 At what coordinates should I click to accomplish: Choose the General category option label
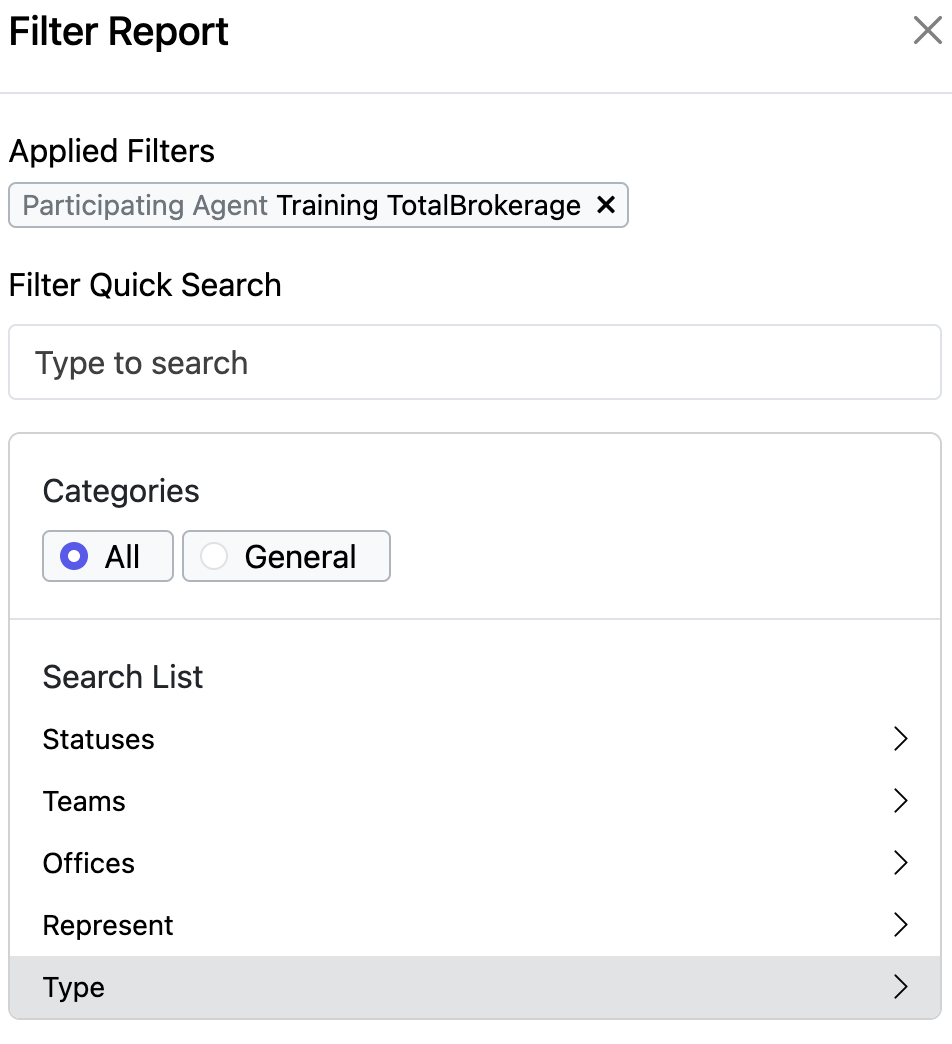tap(300, 557)
